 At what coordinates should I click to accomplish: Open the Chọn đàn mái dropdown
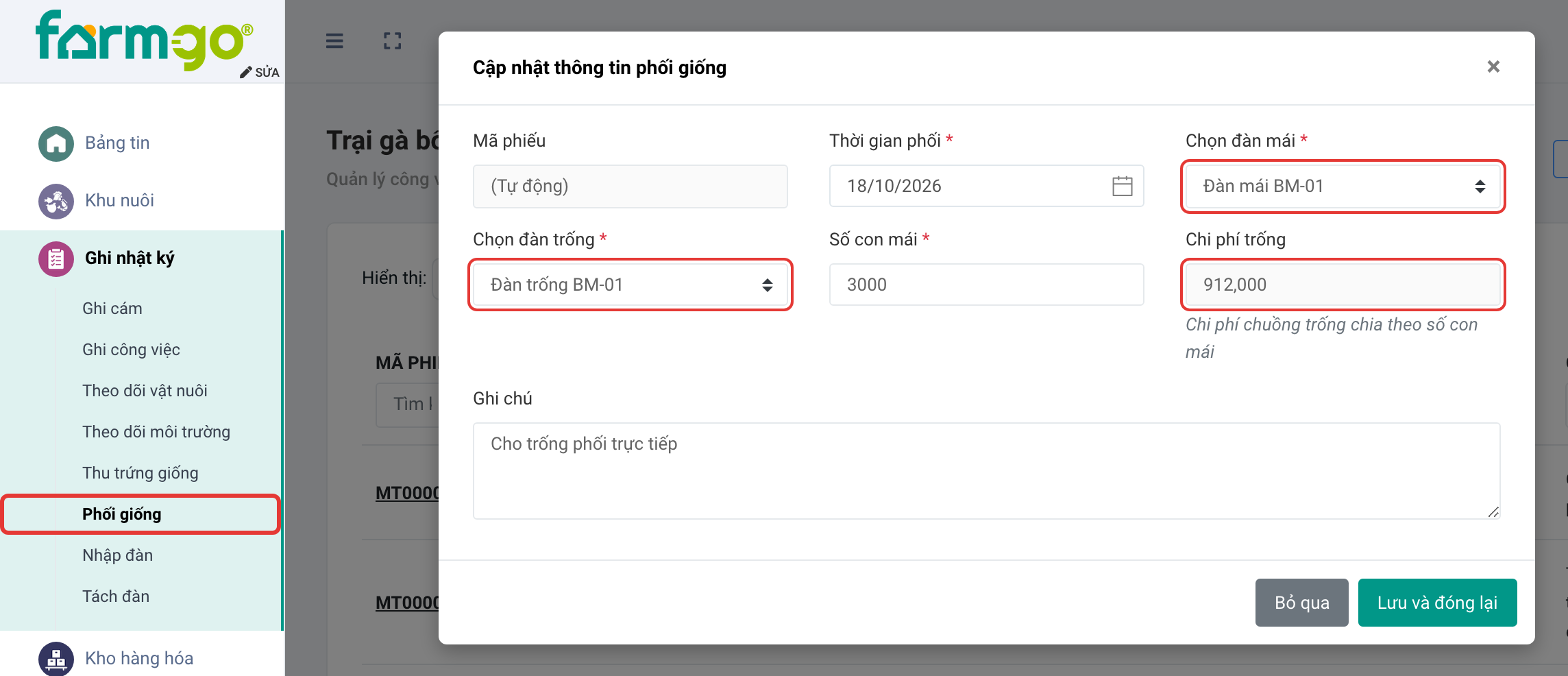pyautogui.click(x=1343, y=186)
